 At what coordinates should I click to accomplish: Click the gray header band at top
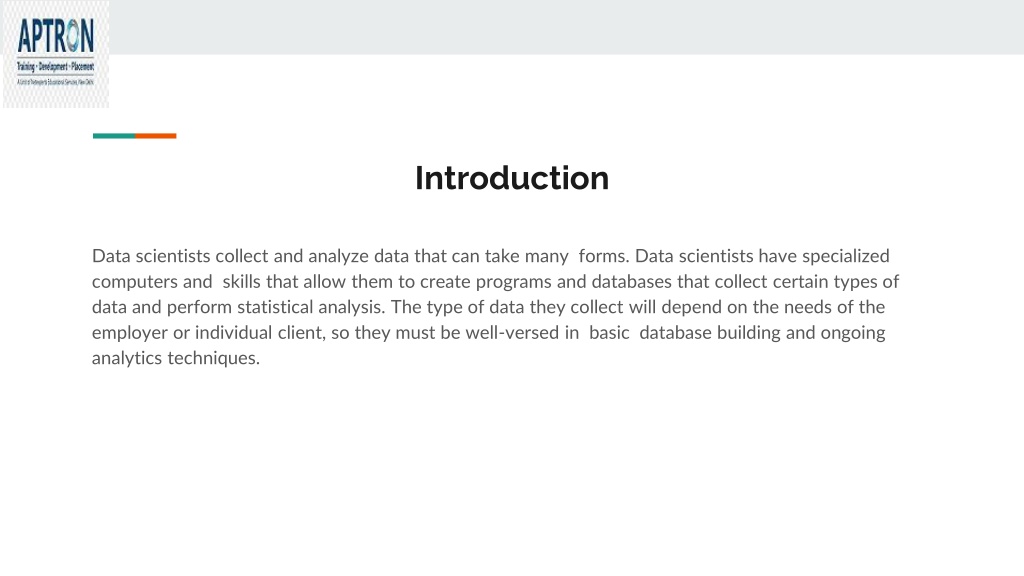567,27
